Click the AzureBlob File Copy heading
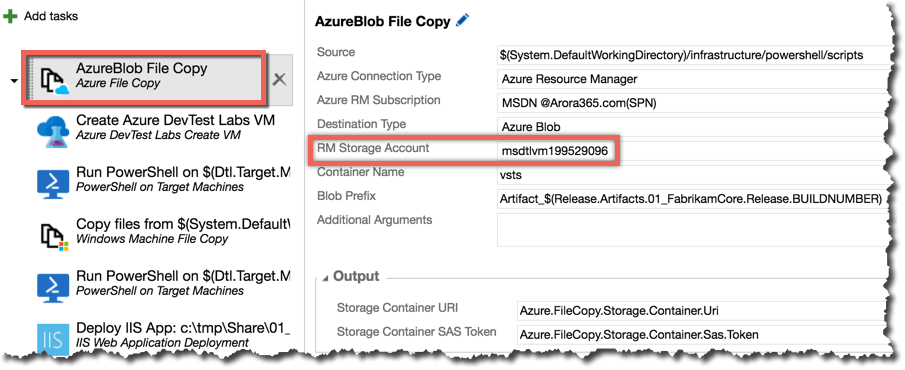Viewport: 905px width, 370px height. point(383,22)
